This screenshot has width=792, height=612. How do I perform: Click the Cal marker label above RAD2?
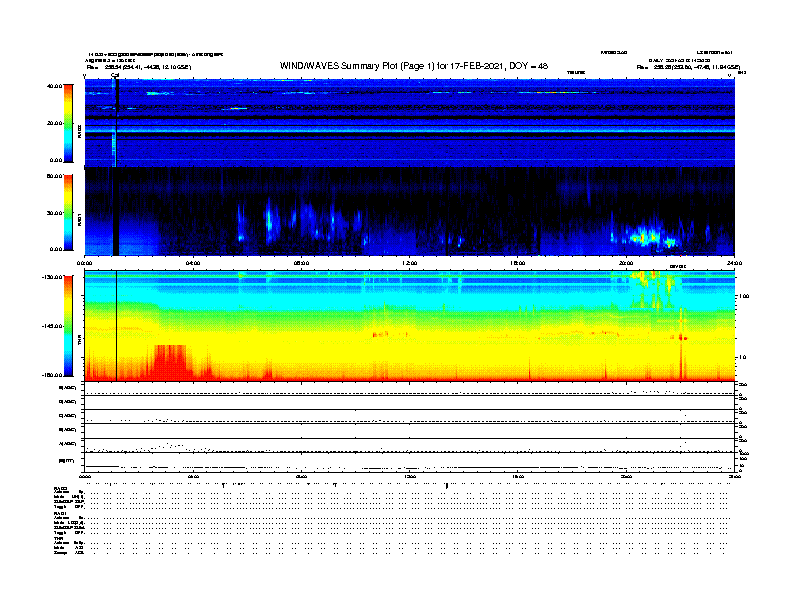(x=115, y=75)
